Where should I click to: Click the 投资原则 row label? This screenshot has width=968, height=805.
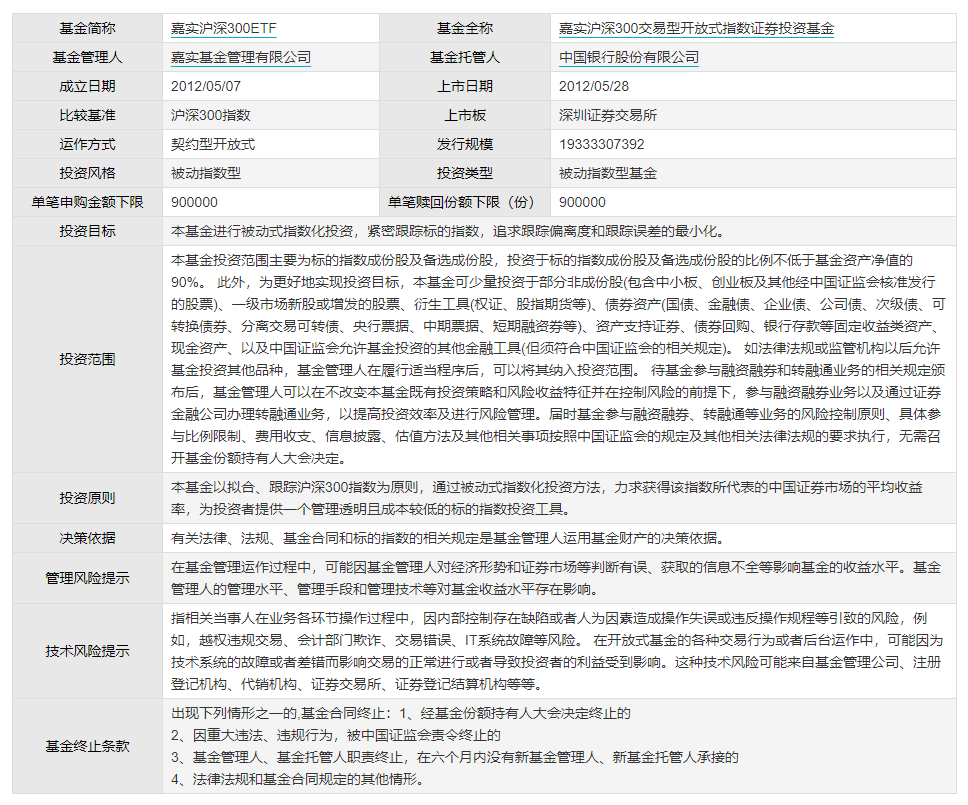[87, 498]
